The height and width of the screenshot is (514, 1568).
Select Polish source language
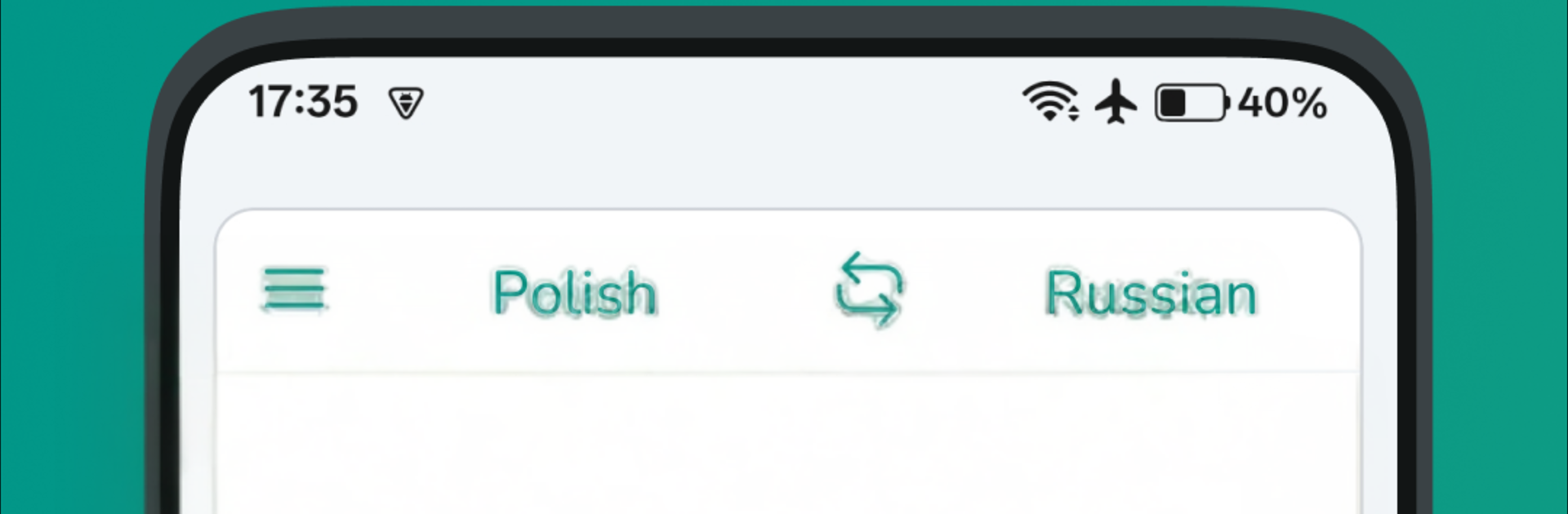(575, 292)
